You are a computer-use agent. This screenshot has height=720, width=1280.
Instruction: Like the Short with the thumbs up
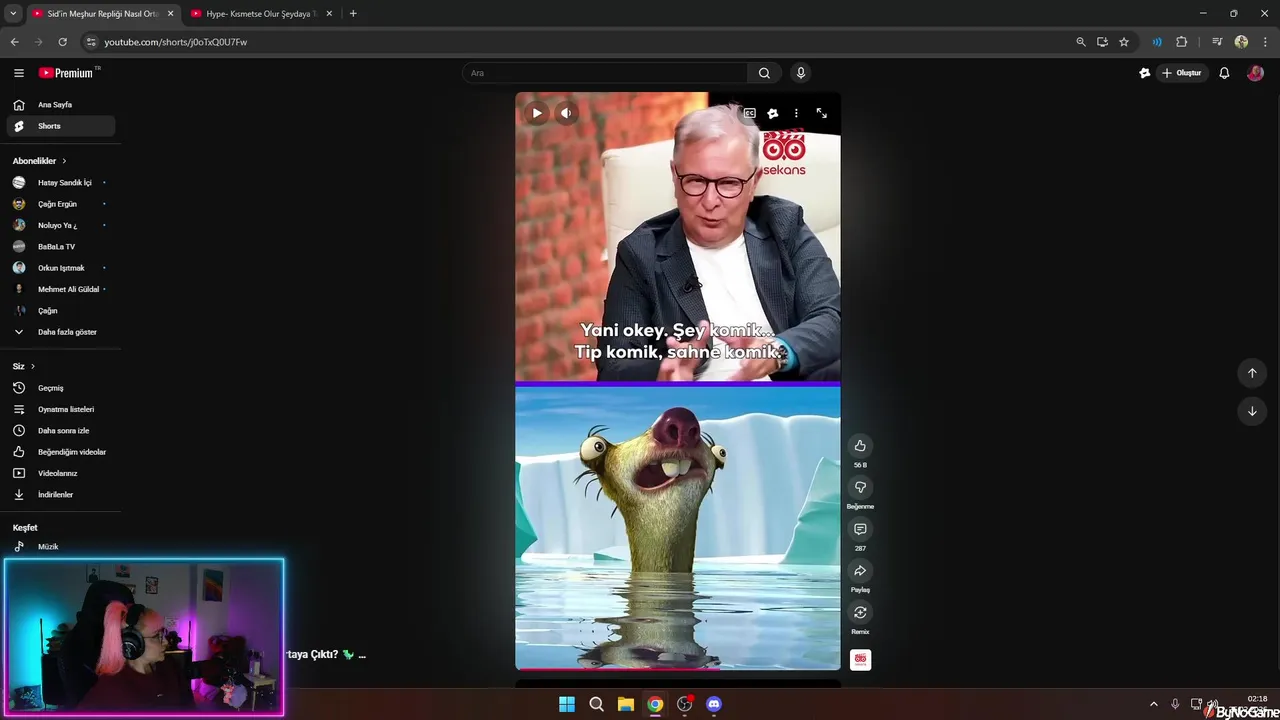point(860,446)
